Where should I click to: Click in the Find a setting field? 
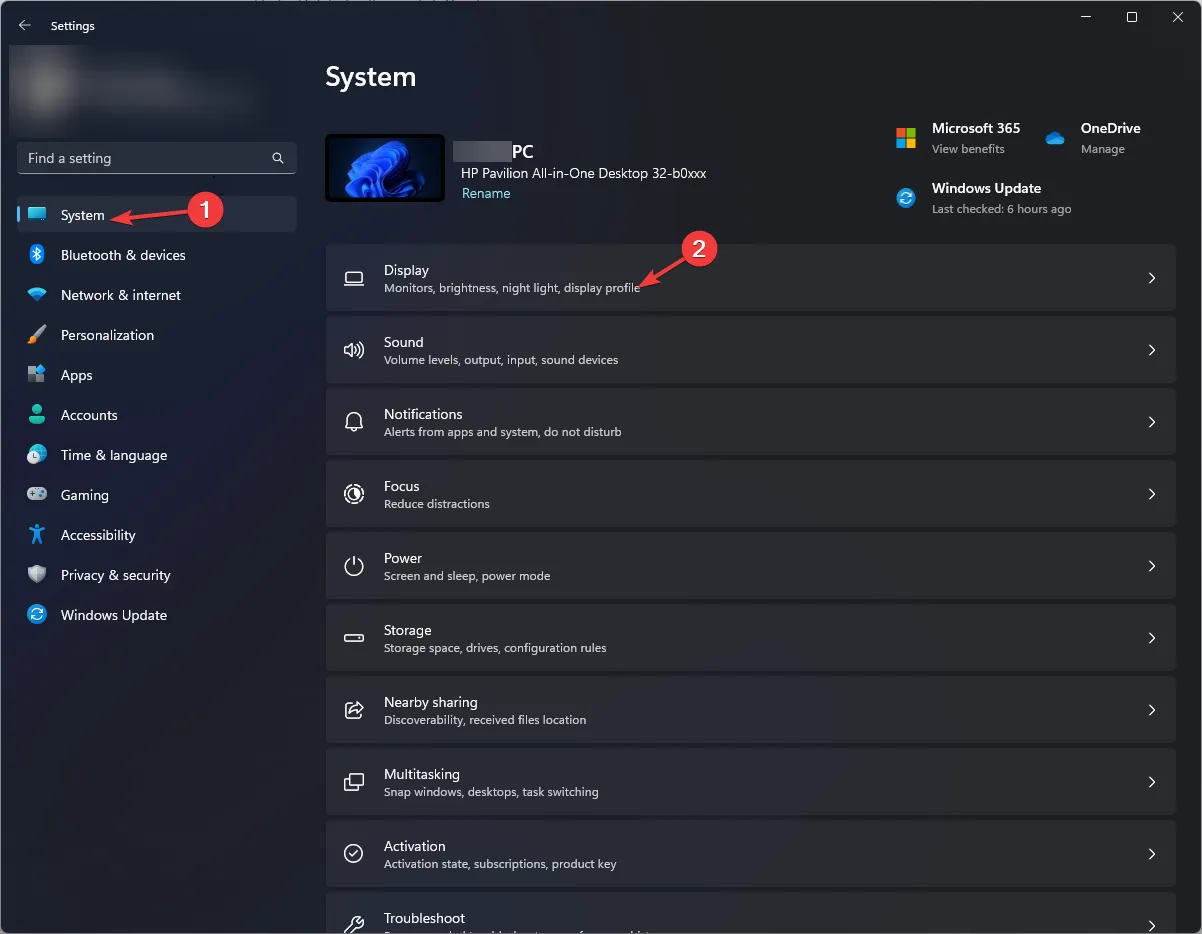157,158
